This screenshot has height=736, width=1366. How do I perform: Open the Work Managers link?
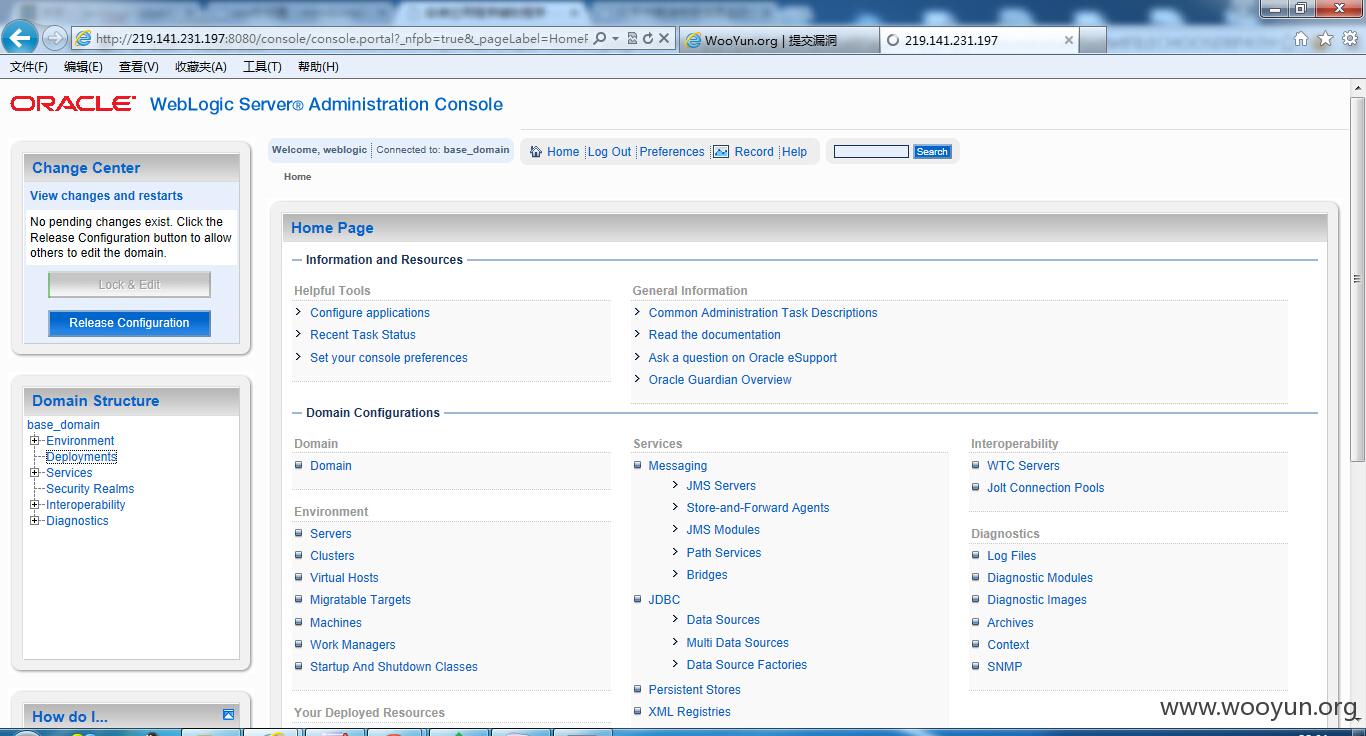pos(353,645)
